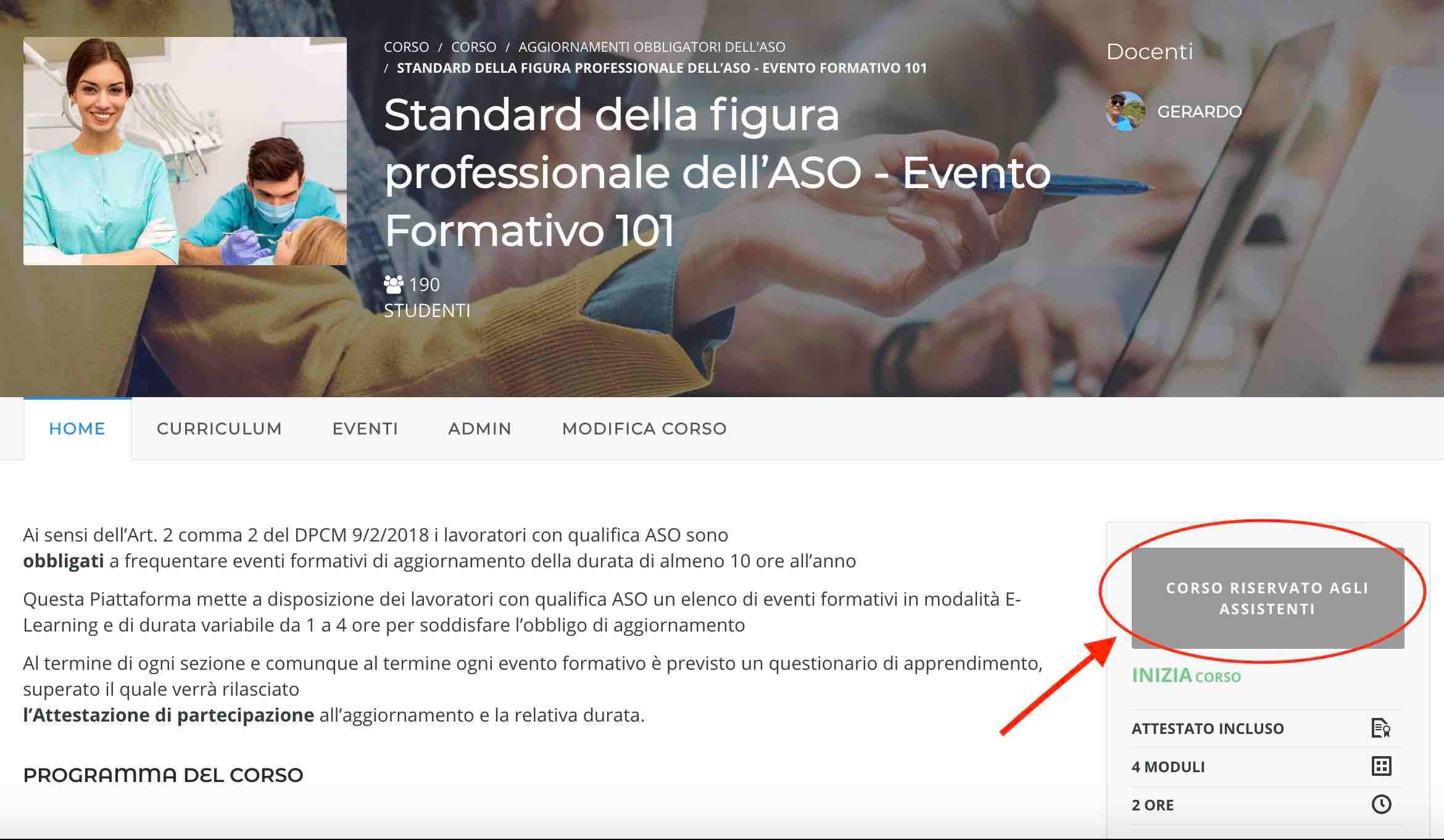Click the modules grid icon
This screenshot has width=1444, height=840.
[1381, 766]
